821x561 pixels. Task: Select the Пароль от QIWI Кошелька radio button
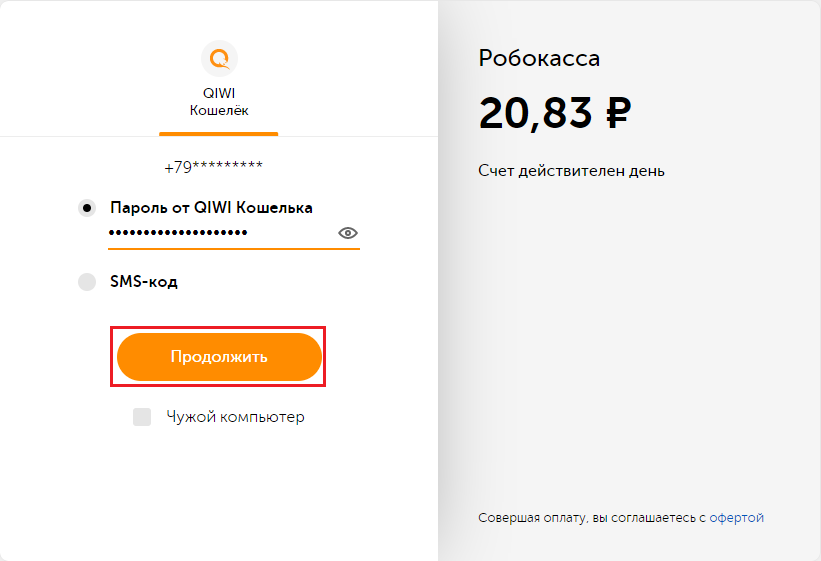[87, 208]
